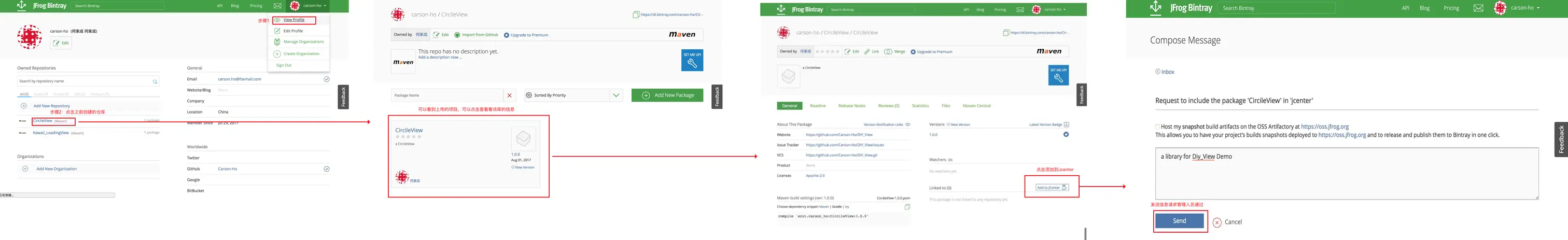Click into the message text area
The image size is (1568, 240).
tap(1347, 173)
